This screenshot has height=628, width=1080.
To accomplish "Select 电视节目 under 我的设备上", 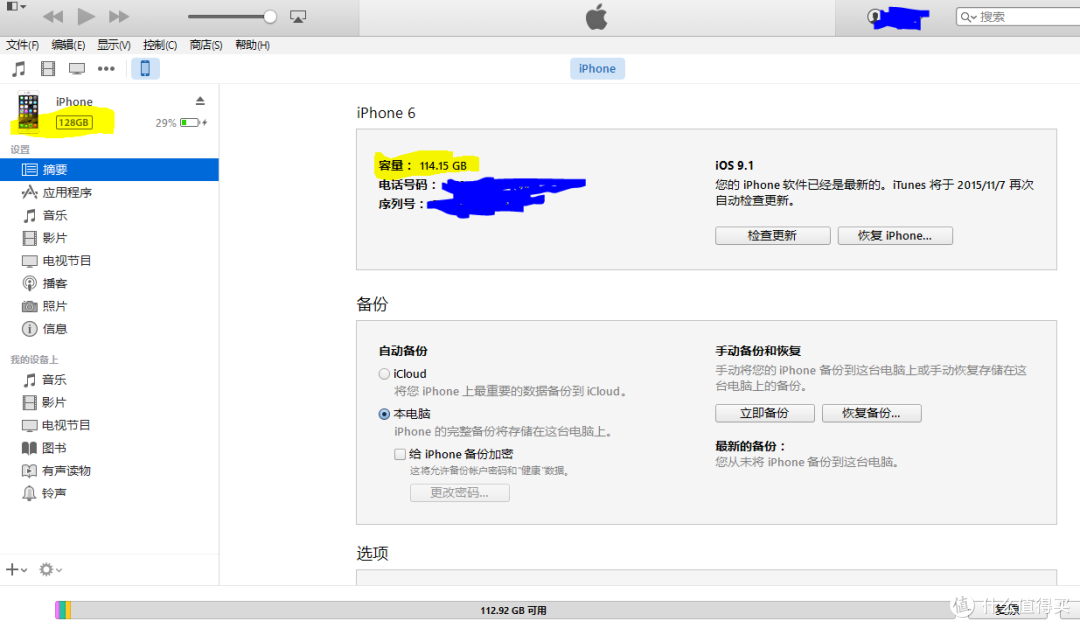I will click(x=110, y=425).
